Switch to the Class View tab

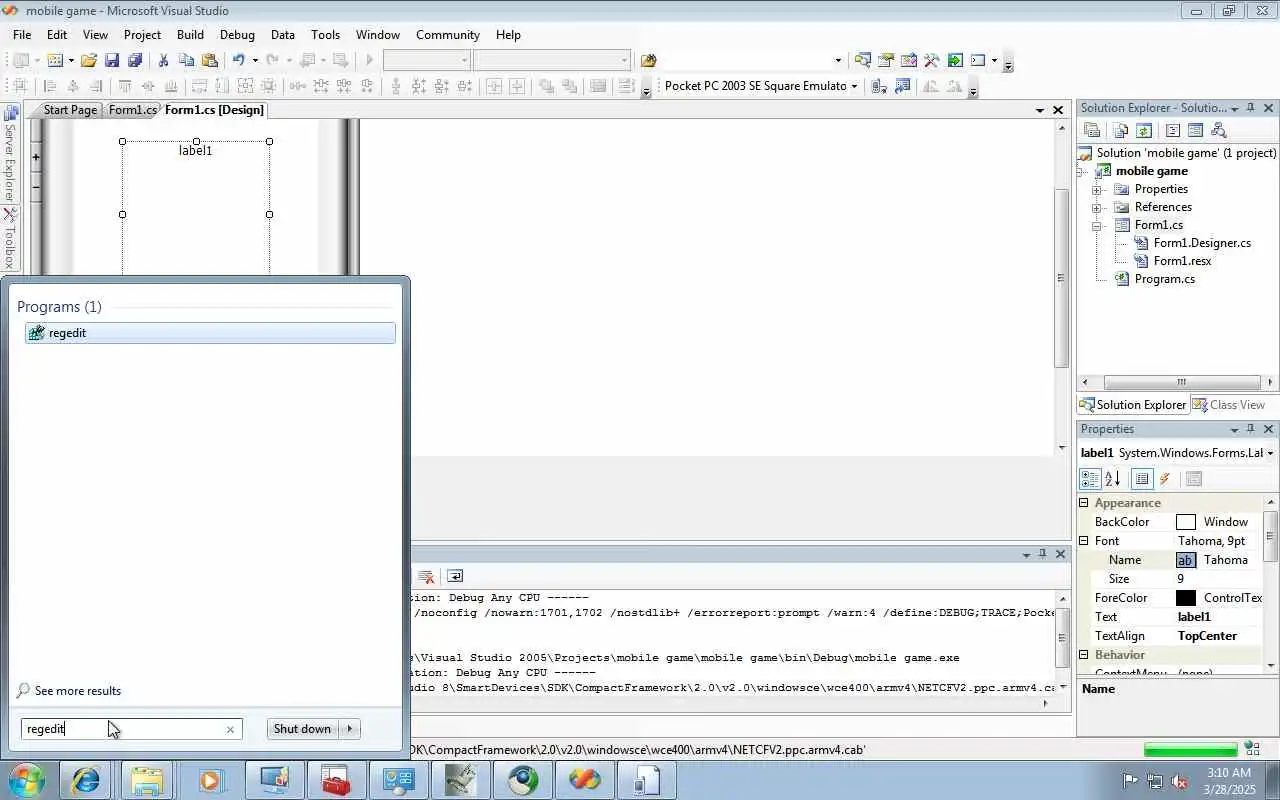(x=1229, y=405)
